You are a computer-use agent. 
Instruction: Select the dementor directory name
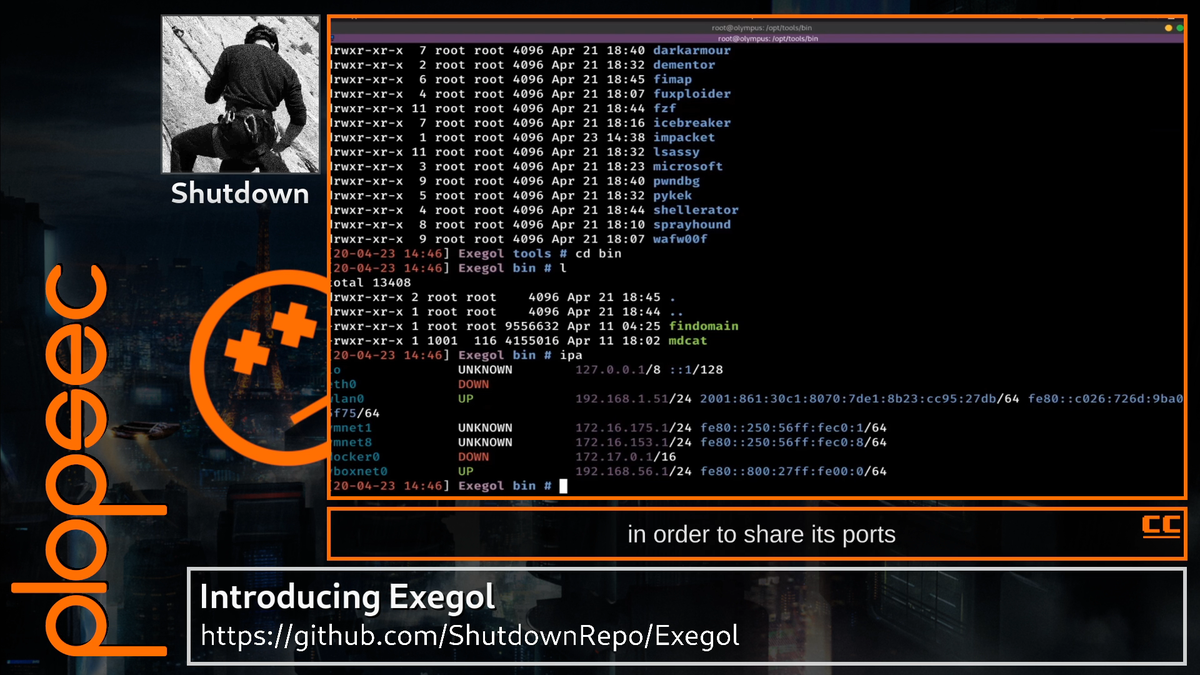[x=684, y=65]
